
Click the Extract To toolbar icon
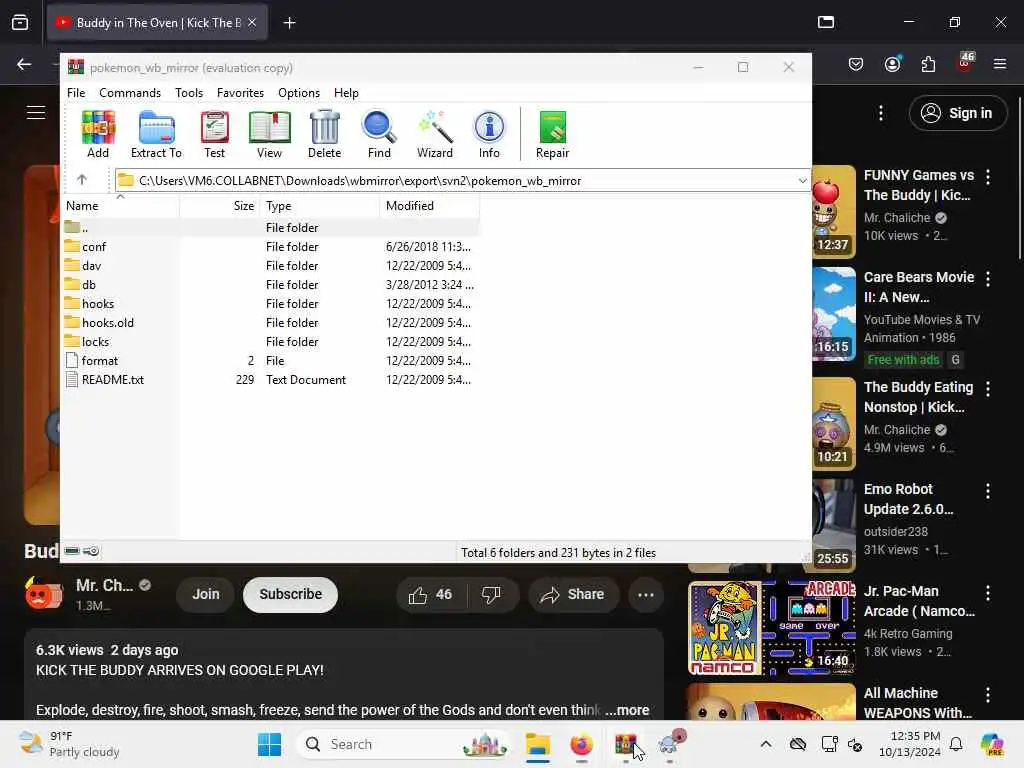click(156, 134)
